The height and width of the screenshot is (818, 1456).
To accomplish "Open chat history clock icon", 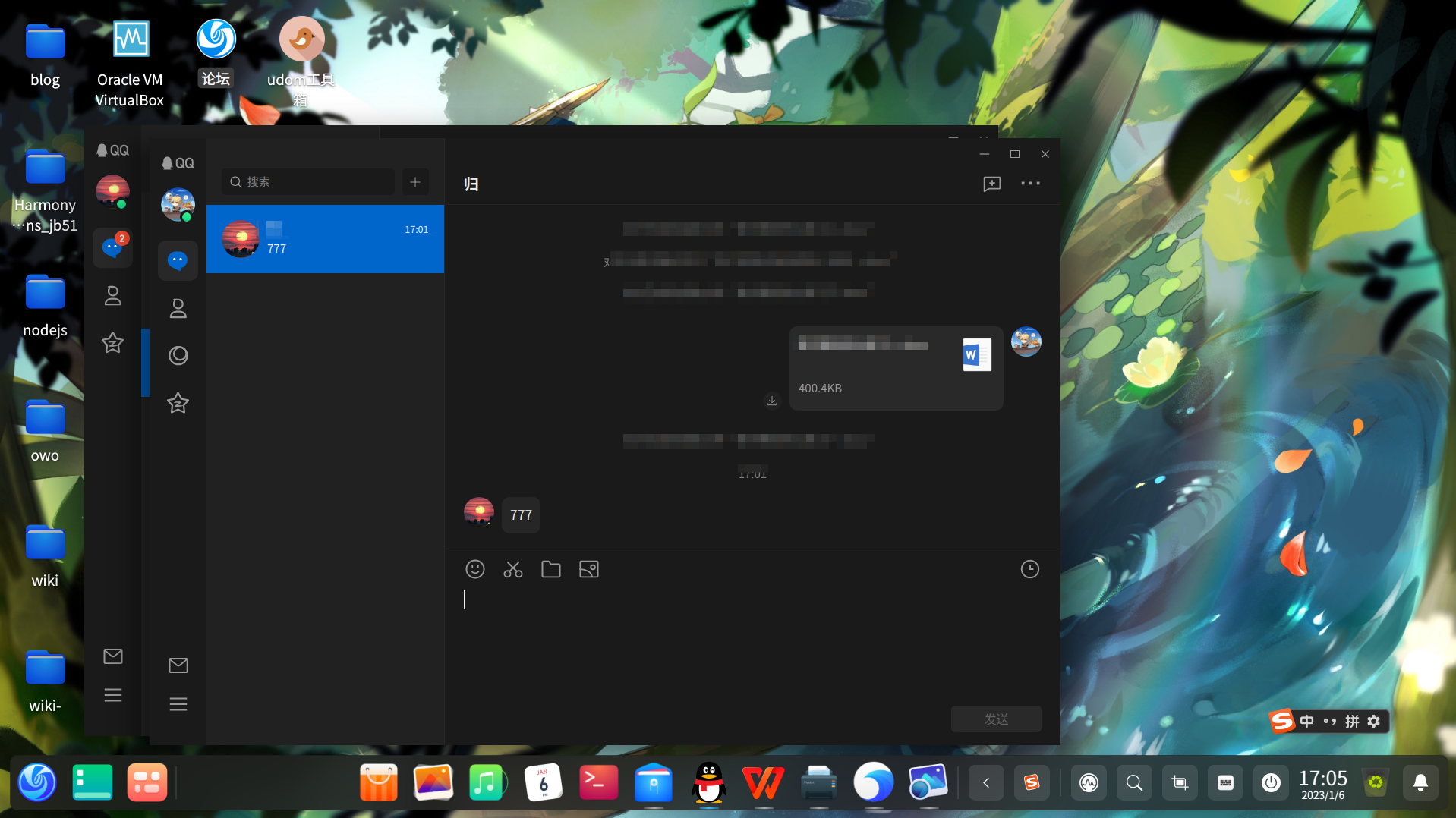I will coord(1029,569).
